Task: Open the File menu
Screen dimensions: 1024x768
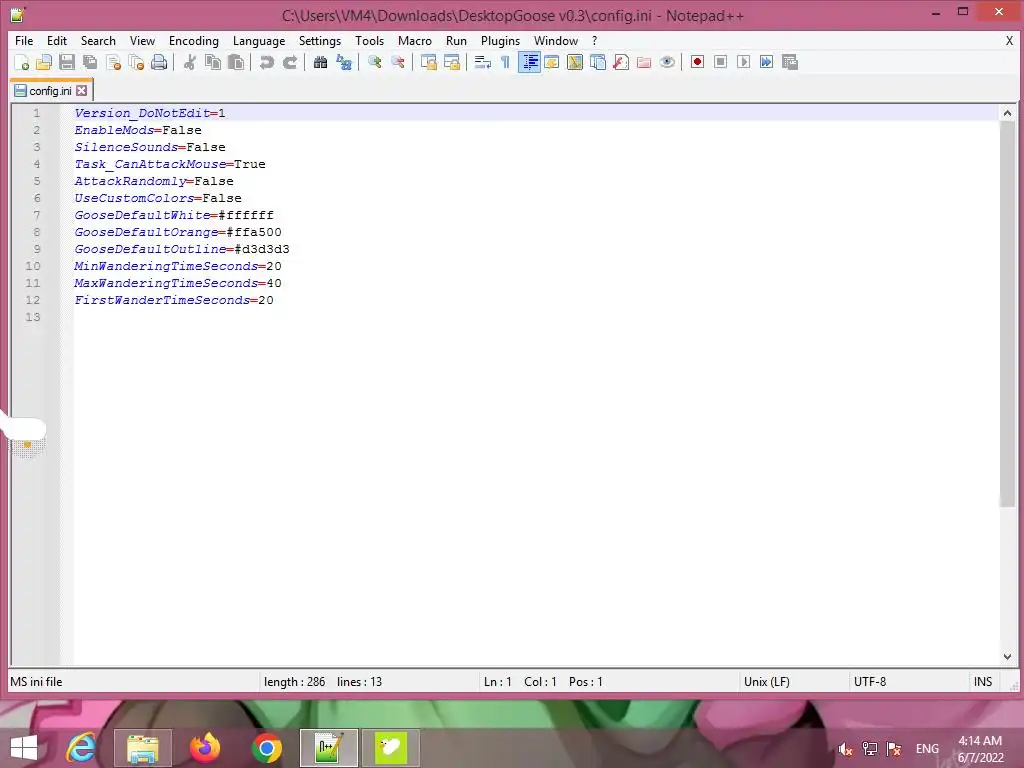Action: pyautogui.click(x=24, y=40)
